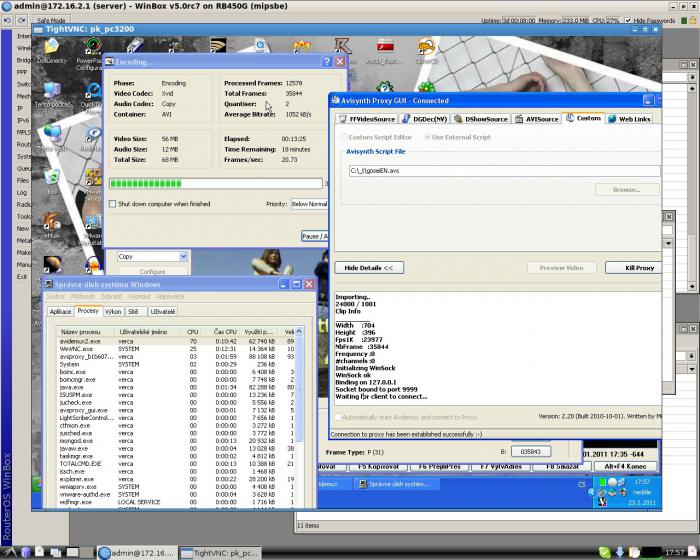This screenshot has width=700, height=560.
Task: Open the NAS desktop shortcut icon
Action: pos(302,46)
